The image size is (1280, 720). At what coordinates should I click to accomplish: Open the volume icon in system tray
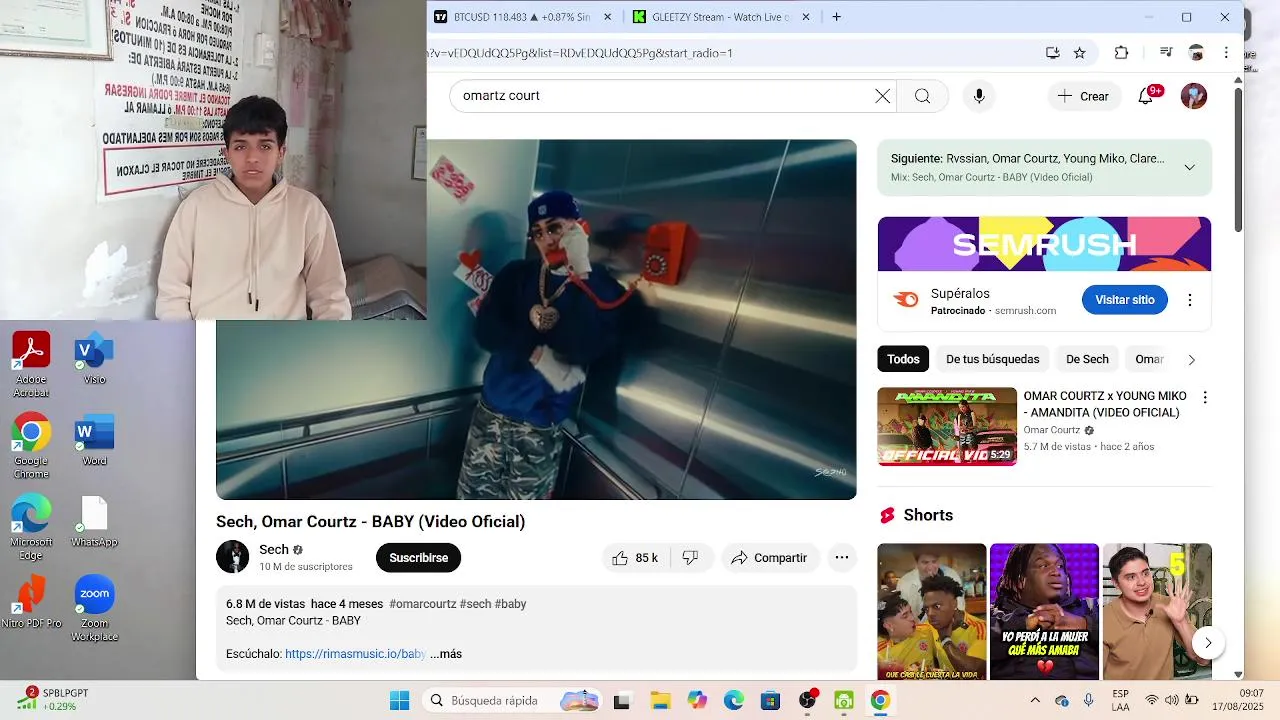pos(1171,700)
